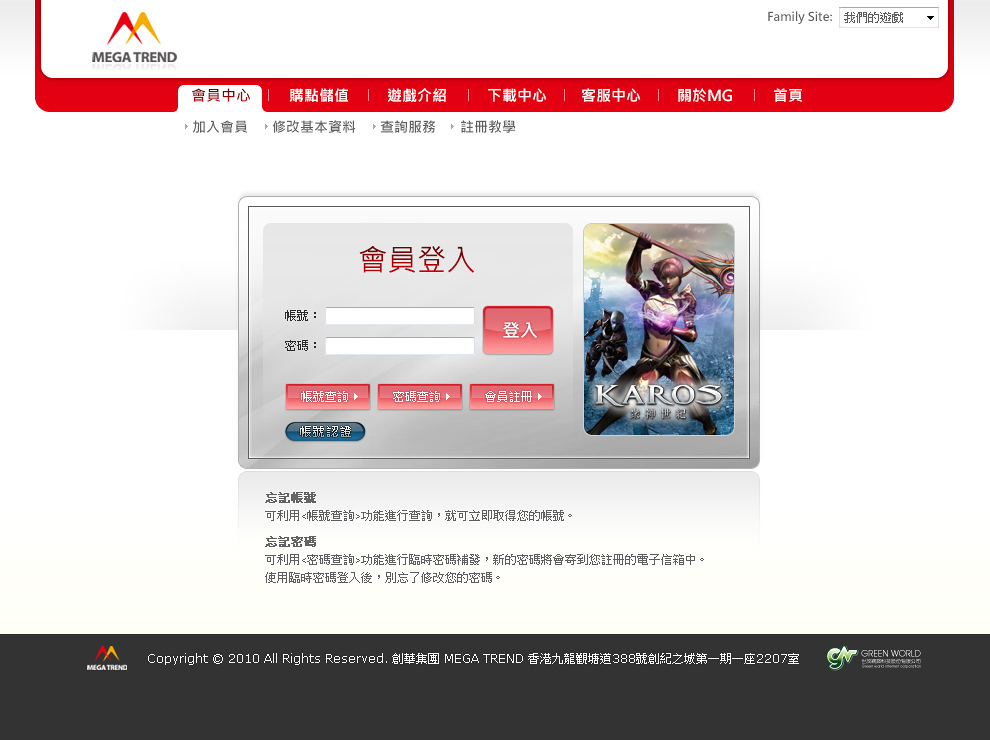Select 下載中心 in navigation bar

point(516,95)
